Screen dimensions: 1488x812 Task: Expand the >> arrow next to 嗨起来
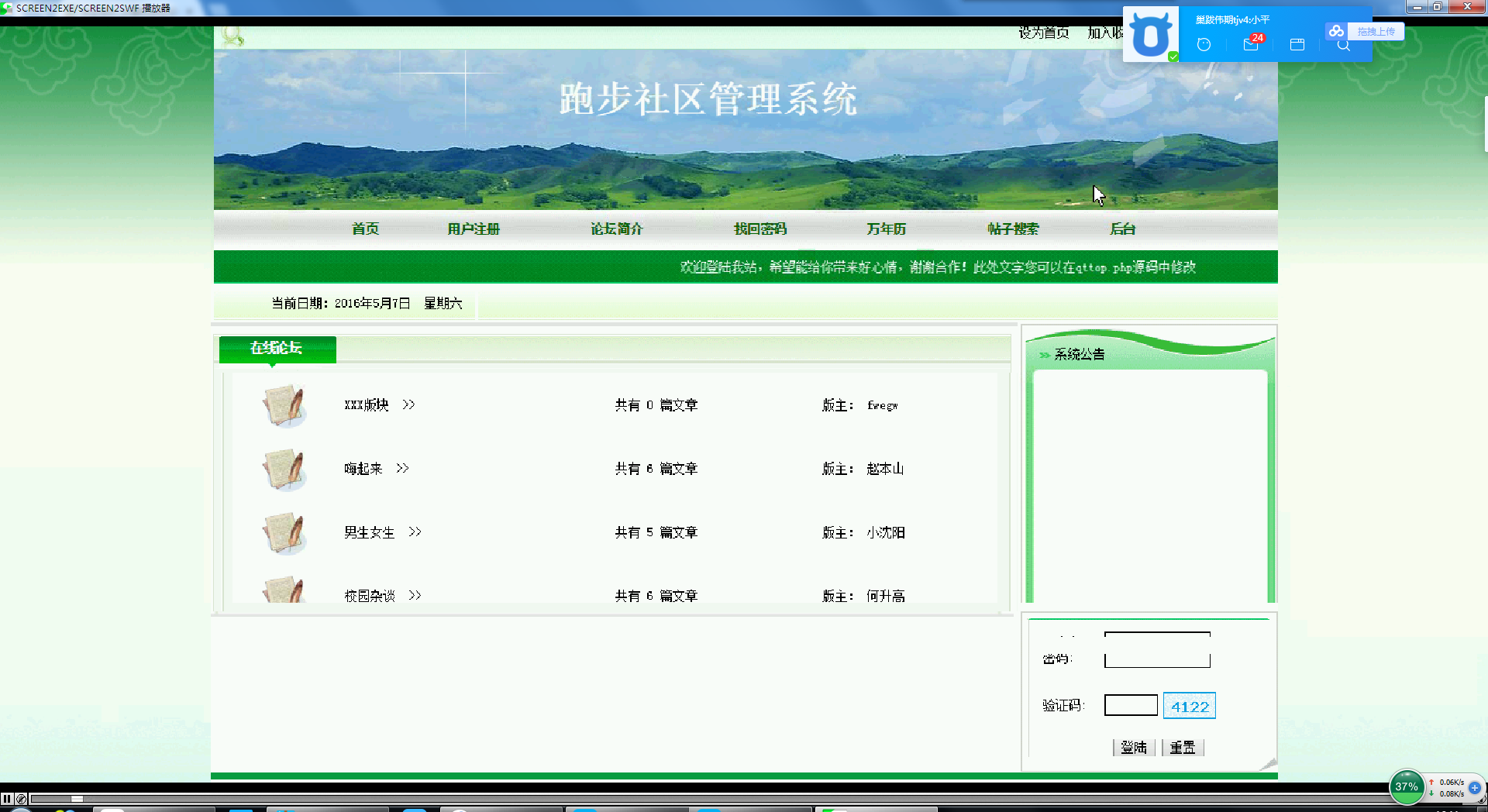point(403,468)
